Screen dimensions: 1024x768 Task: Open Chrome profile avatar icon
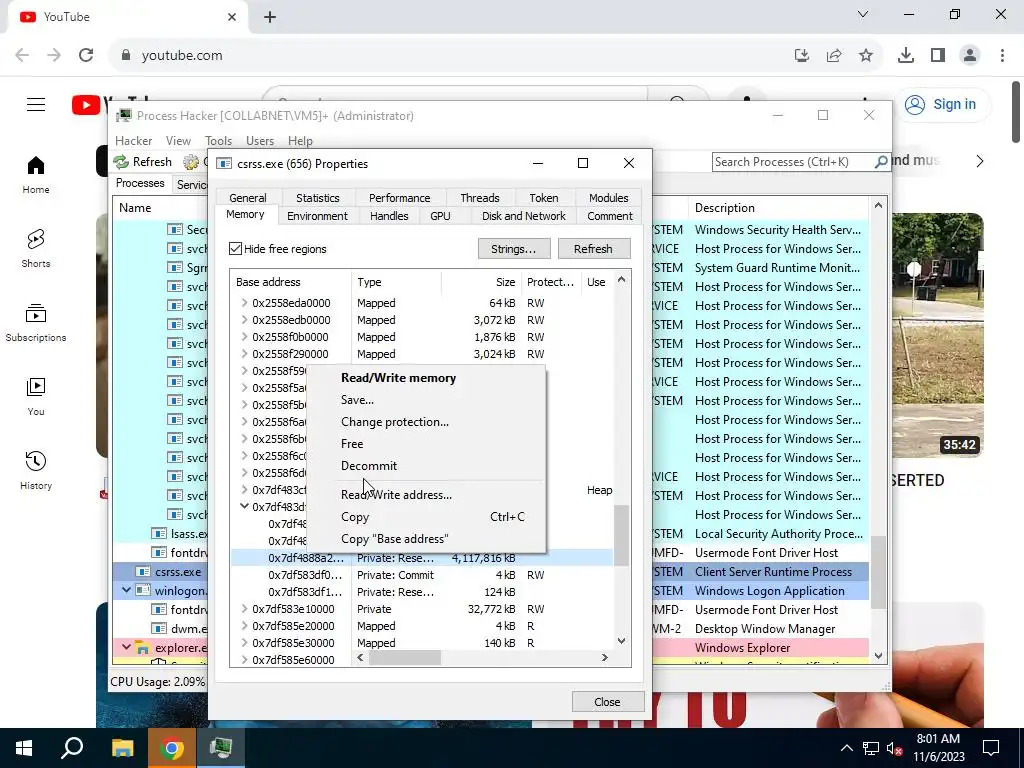[x=970, y=56]
